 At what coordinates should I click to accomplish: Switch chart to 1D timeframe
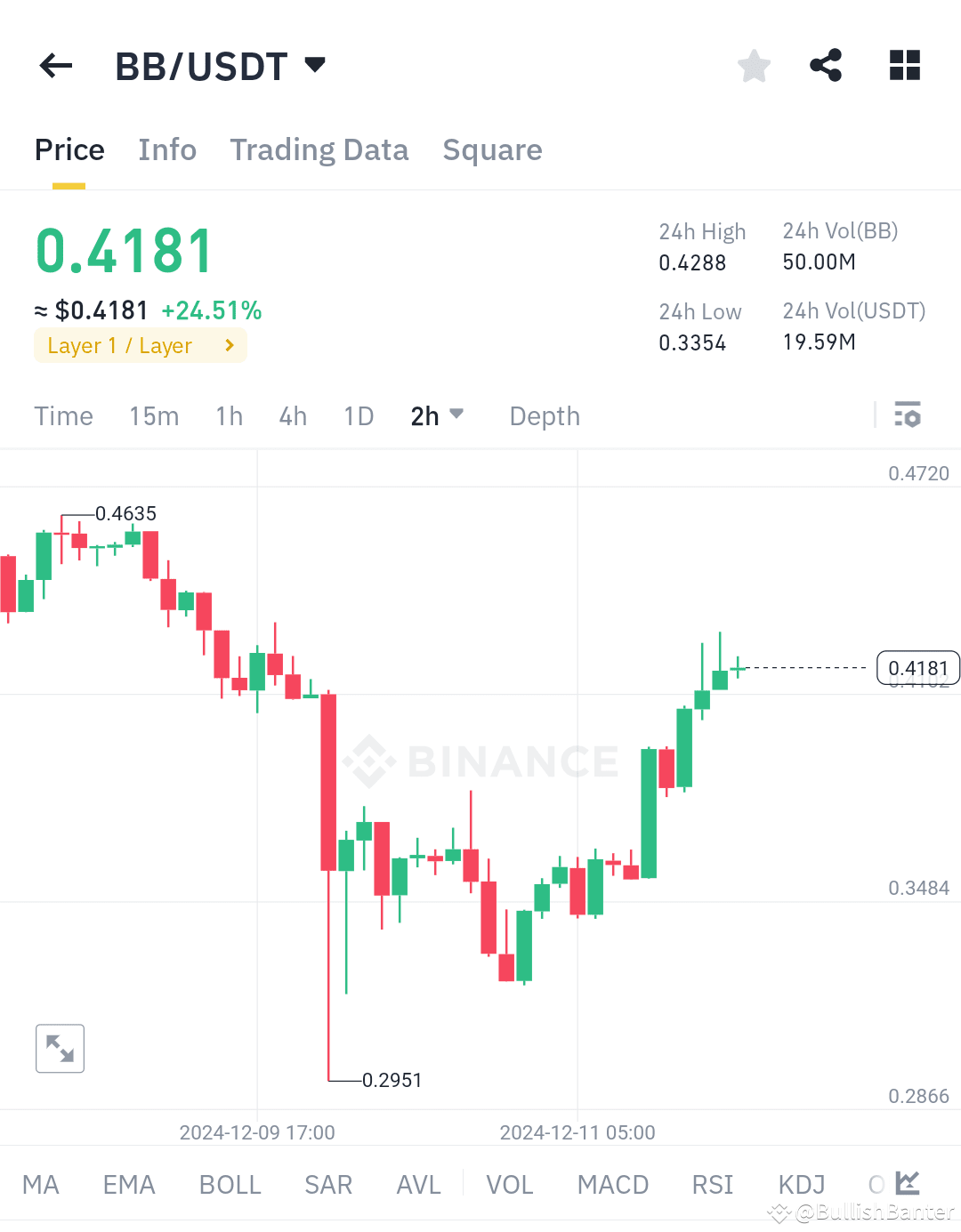pos(358,415)
